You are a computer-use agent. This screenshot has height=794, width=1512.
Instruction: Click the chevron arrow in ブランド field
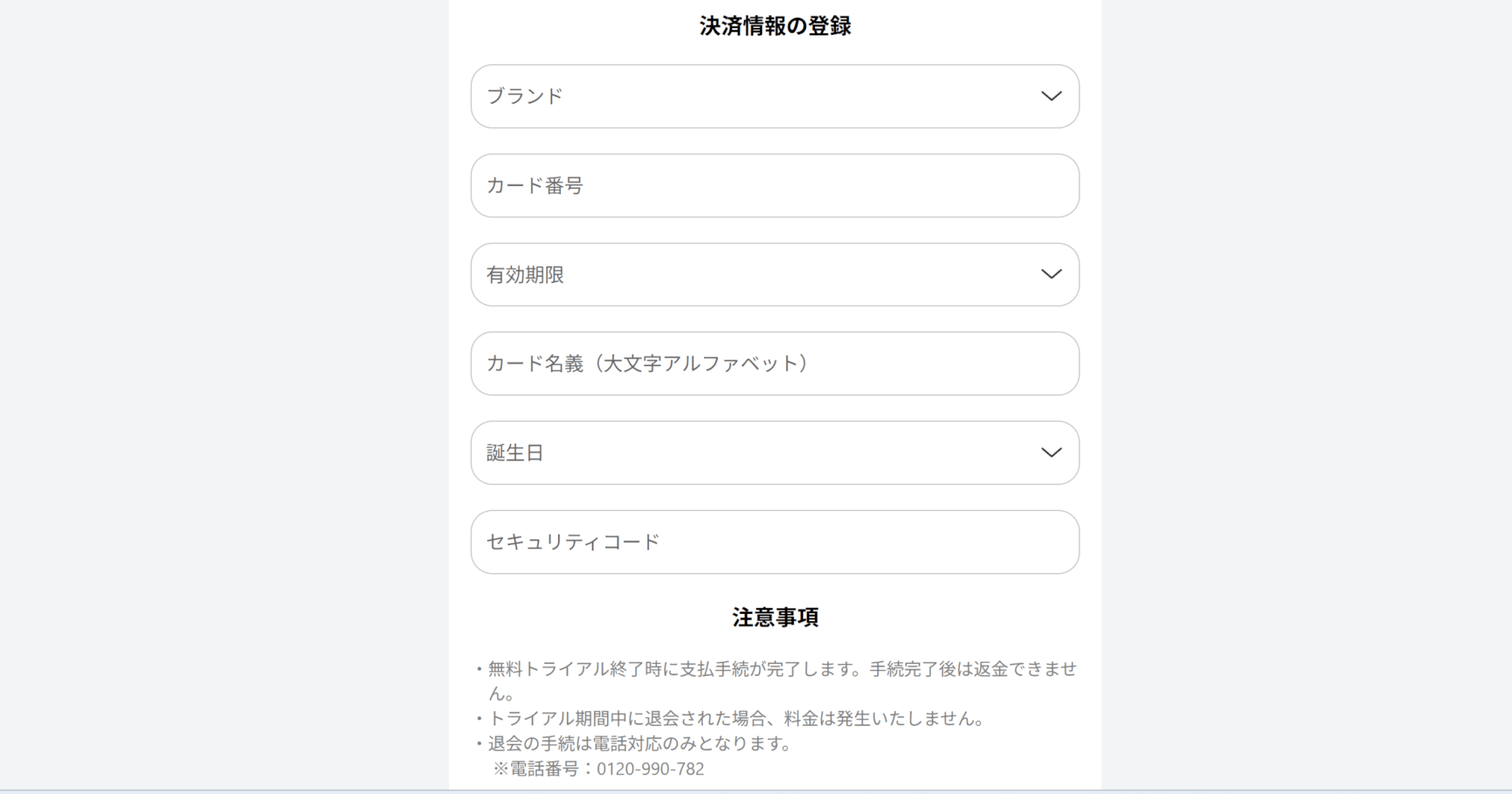pos(1051,96)
